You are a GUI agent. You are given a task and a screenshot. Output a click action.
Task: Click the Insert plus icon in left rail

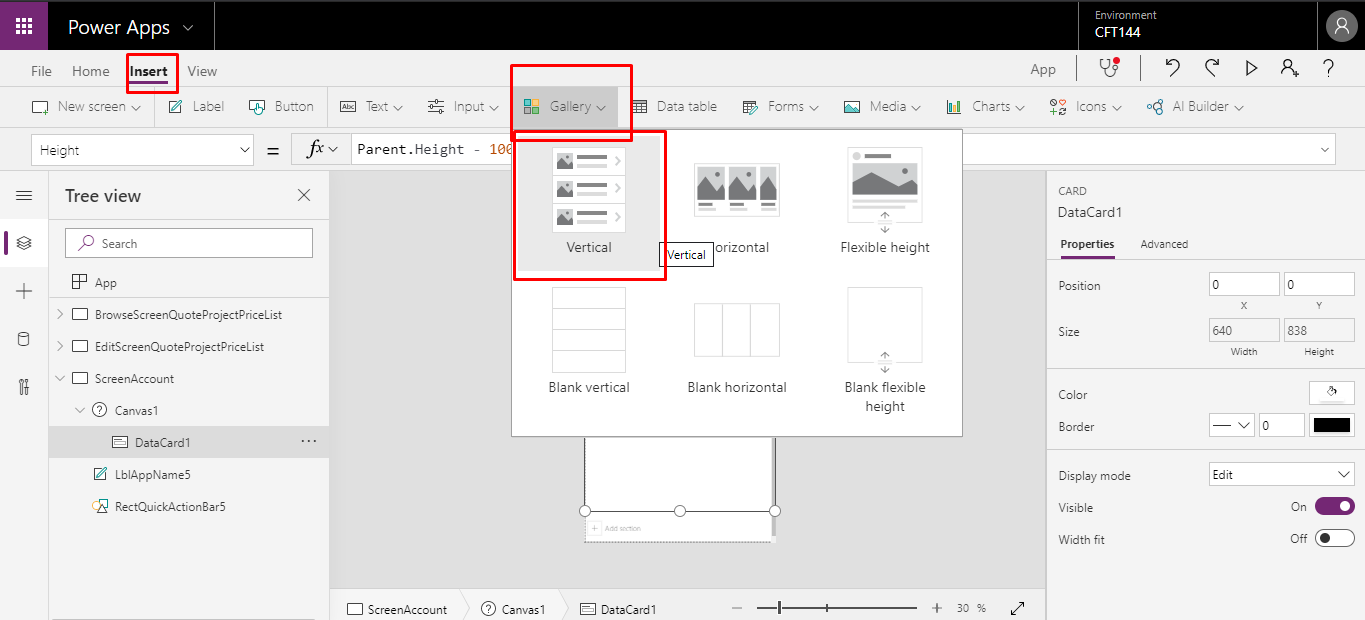(x=24, y=291)
